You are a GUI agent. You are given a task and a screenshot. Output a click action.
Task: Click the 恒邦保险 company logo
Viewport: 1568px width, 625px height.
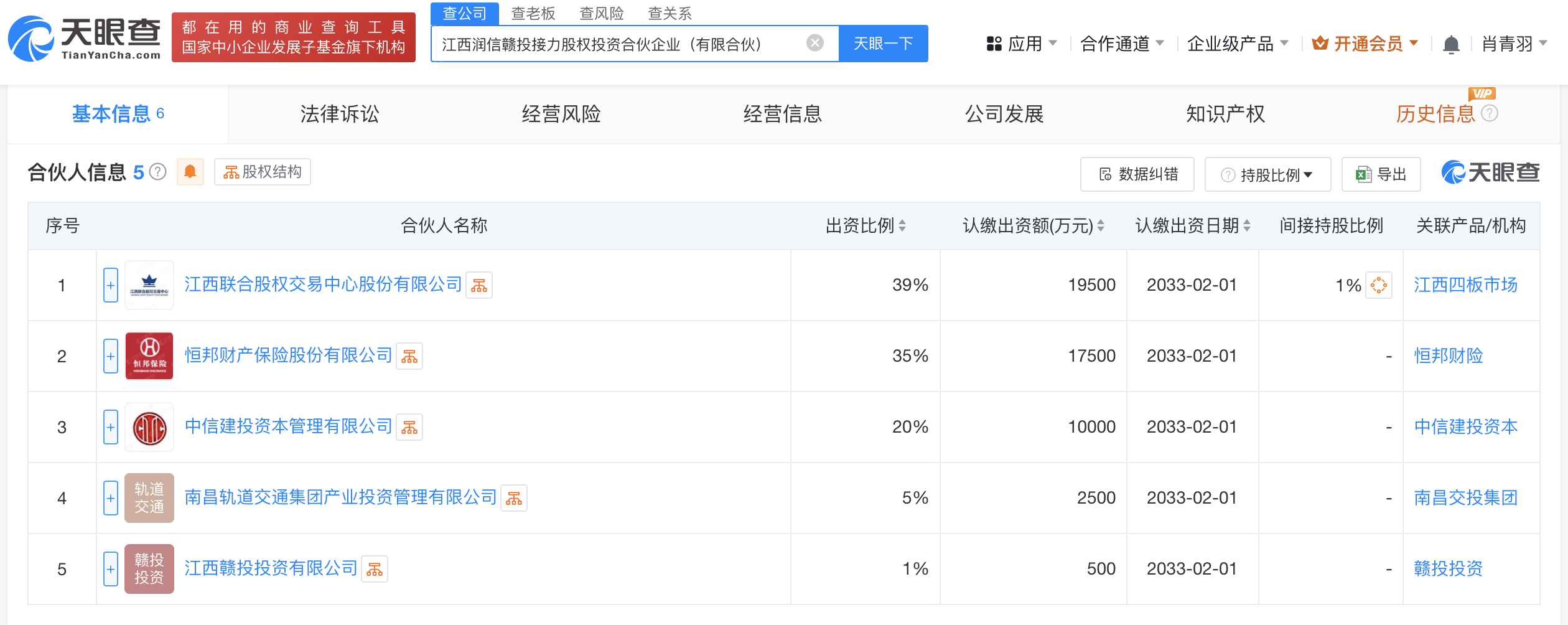tap(149, 356)
